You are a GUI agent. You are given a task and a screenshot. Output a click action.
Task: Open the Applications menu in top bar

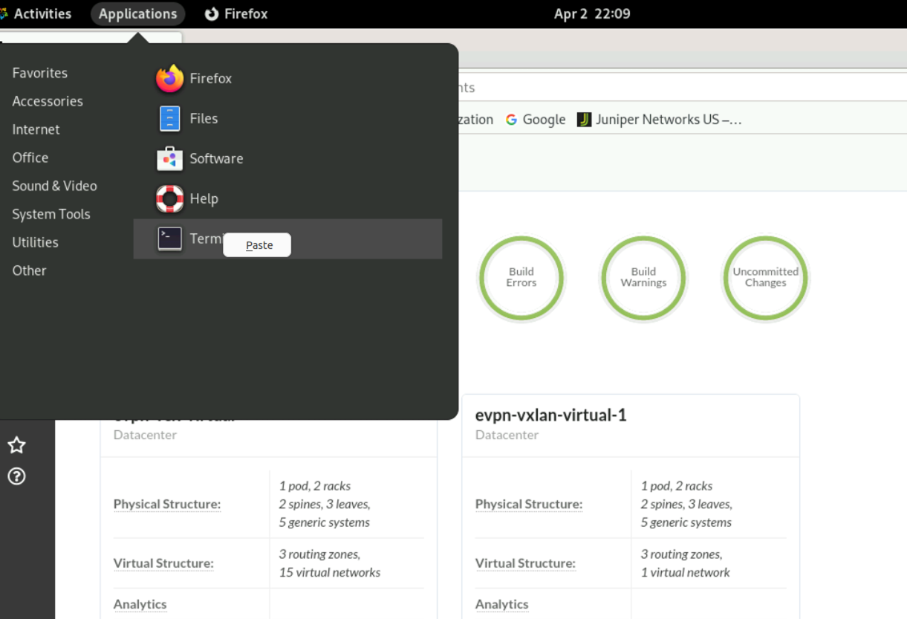(x=138, y=14)
